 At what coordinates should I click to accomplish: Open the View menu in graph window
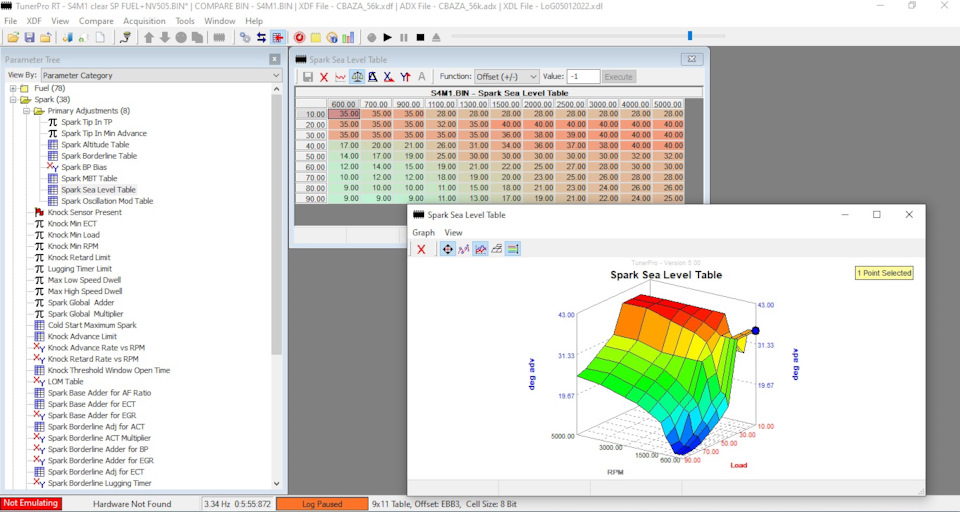[453, 233]
